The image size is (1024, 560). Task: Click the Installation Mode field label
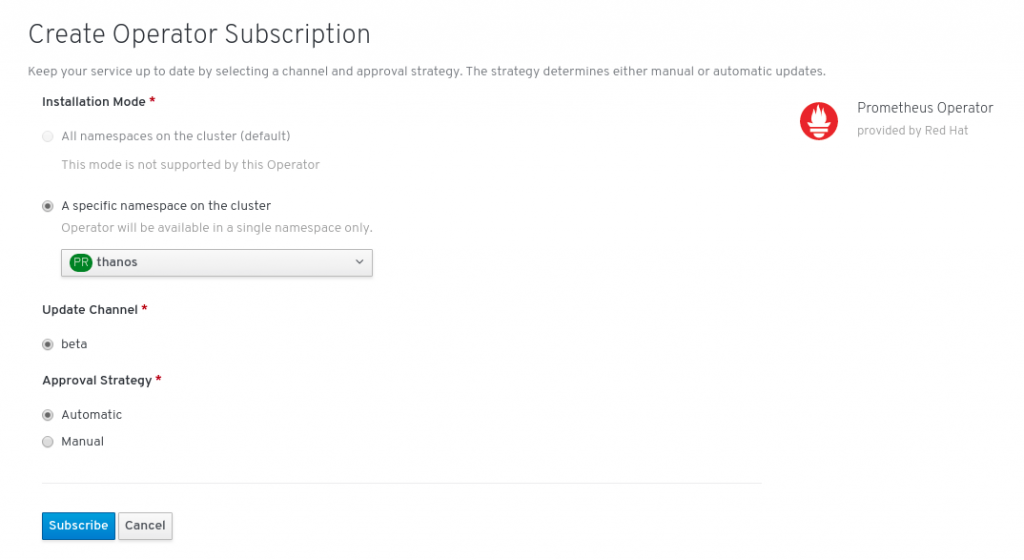94,102
